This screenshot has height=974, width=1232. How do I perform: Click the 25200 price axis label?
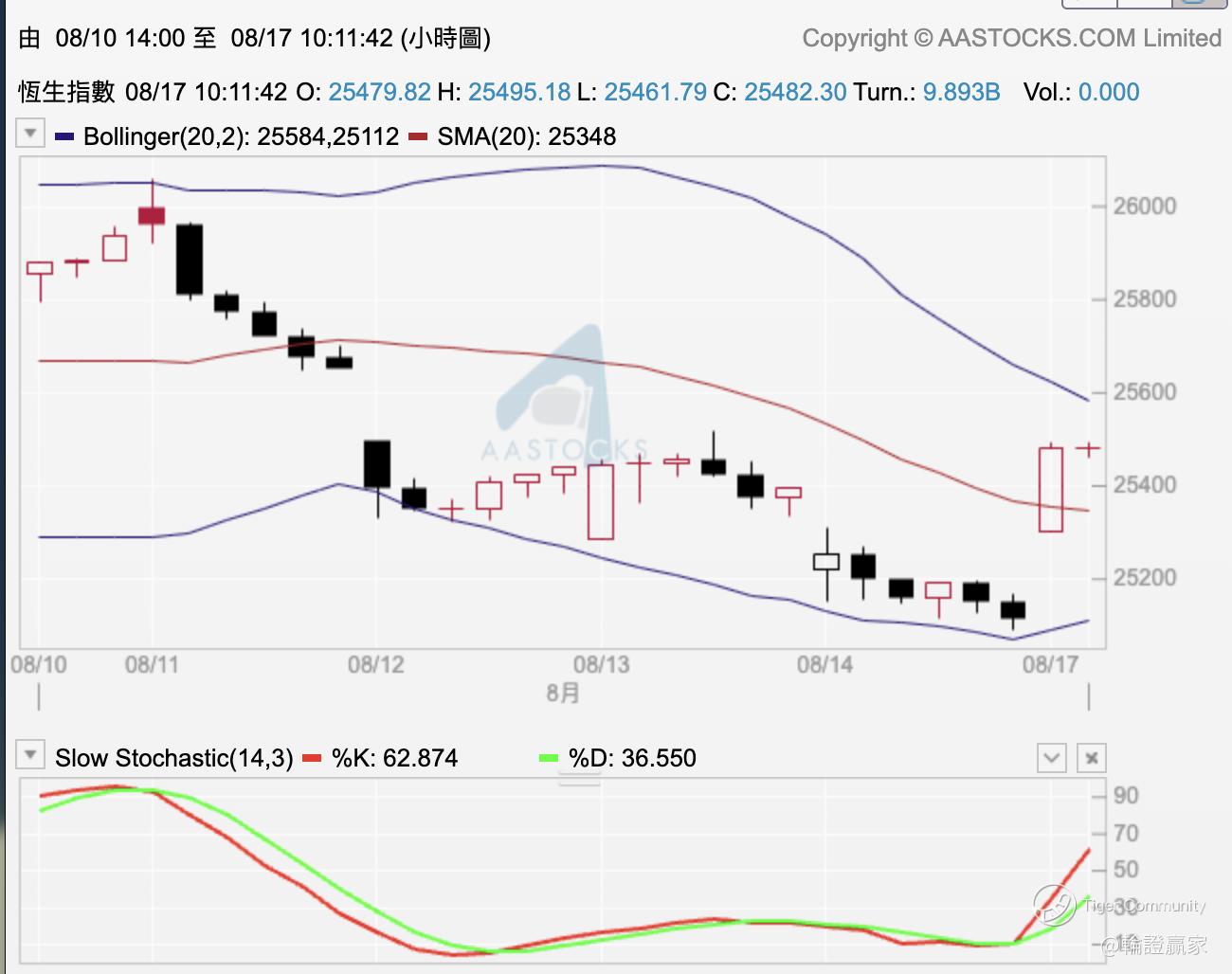click(1145, 578)
